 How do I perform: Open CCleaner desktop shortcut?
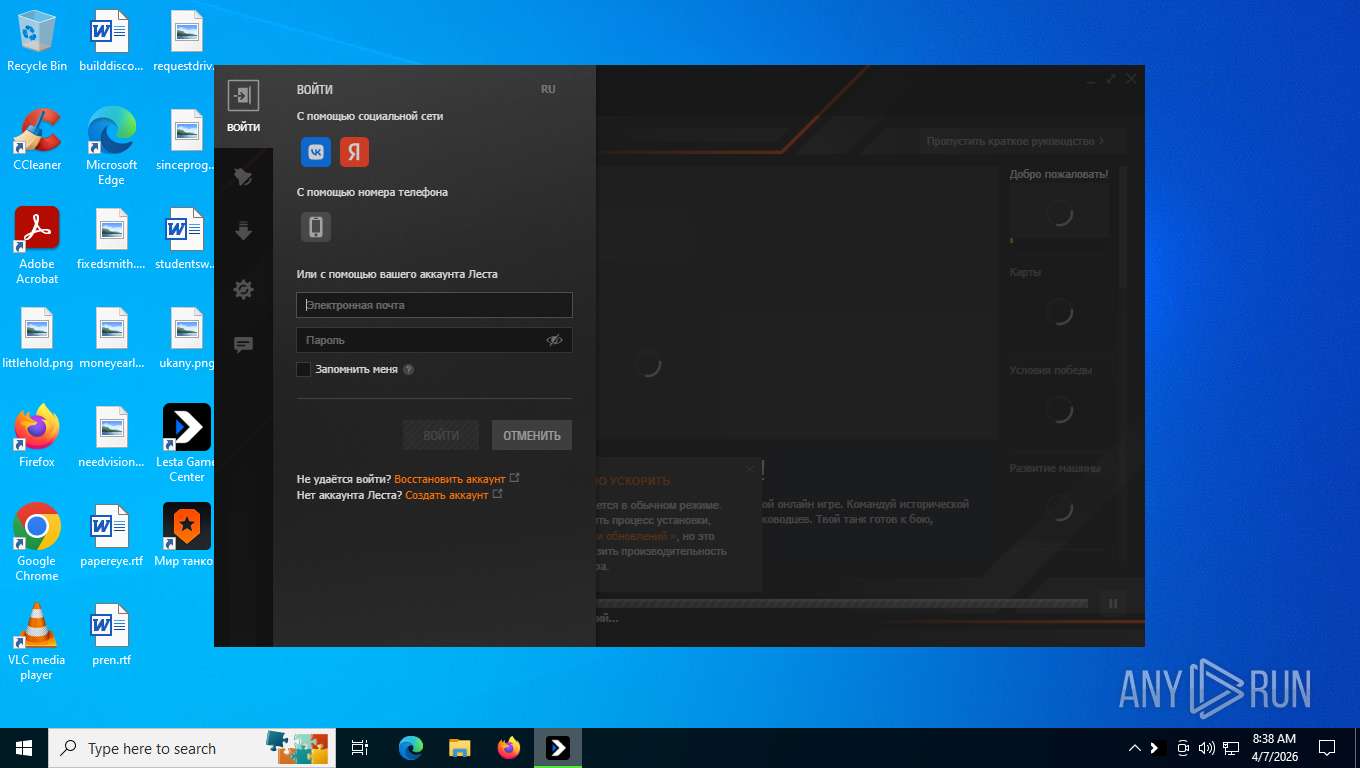(37, 140)
